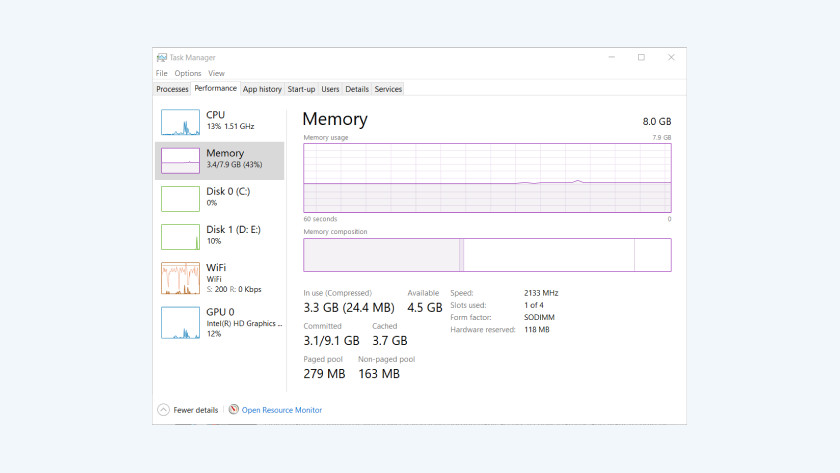Open the View menu
Screen dimensions: 840x473
pyautogui.click(x=216, y=73)
